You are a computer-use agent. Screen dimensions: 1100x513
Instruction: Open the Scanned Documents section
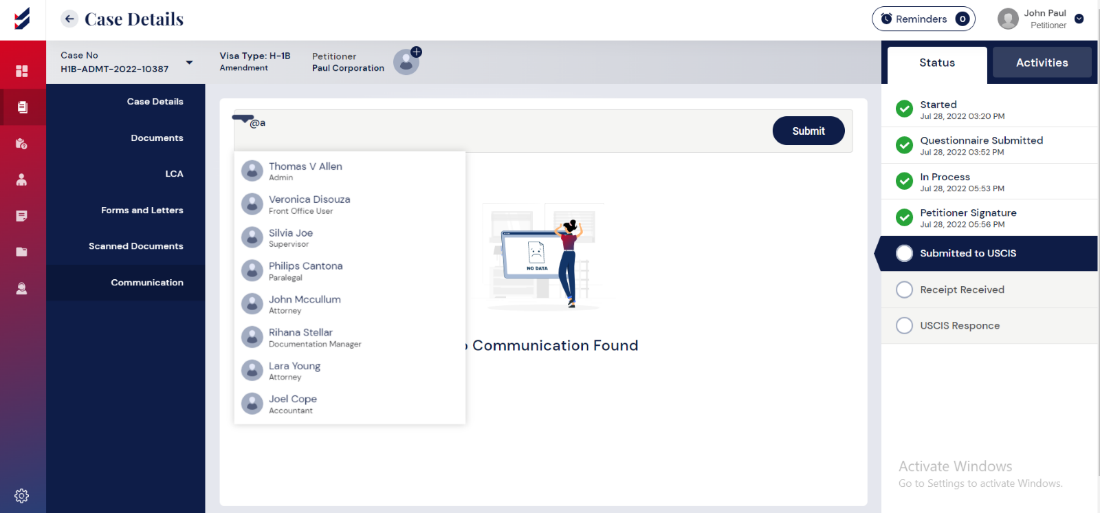(135, 246)
